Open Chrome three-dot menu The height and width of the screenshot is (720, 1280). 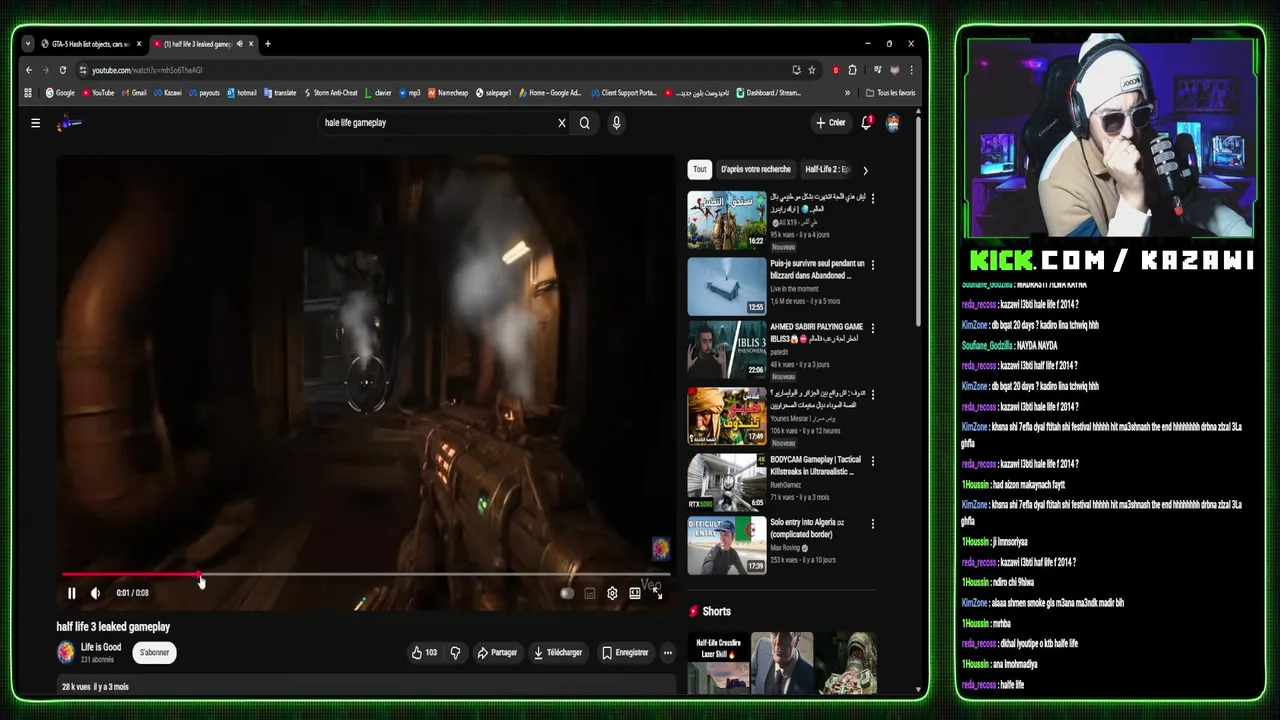911,70
